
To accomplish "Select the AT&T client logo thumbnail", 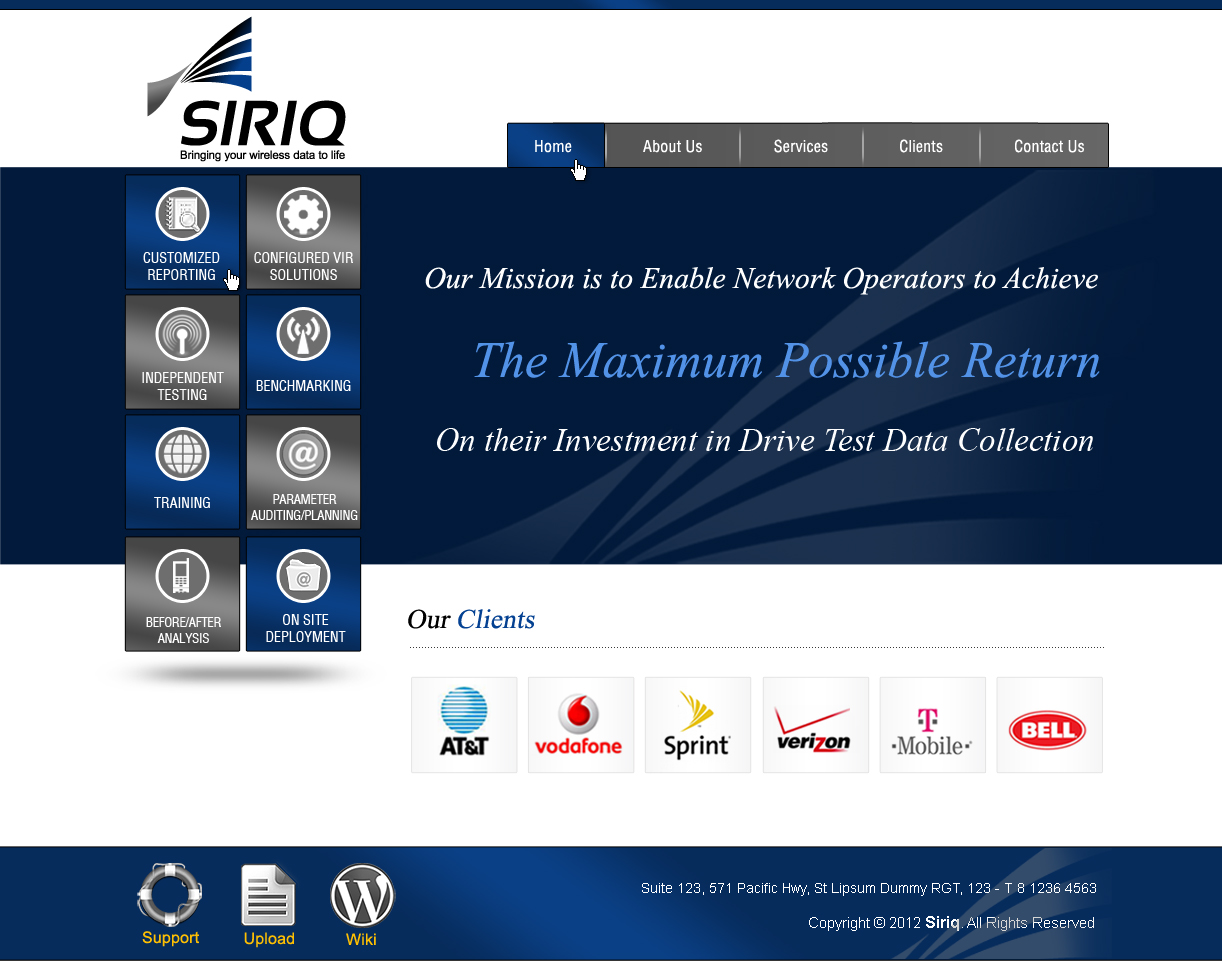I will coord(464,725).
